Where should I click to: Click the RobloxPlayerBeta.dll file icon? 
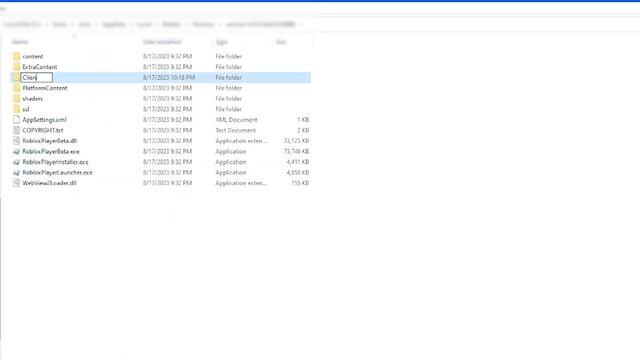coord(16,141)
